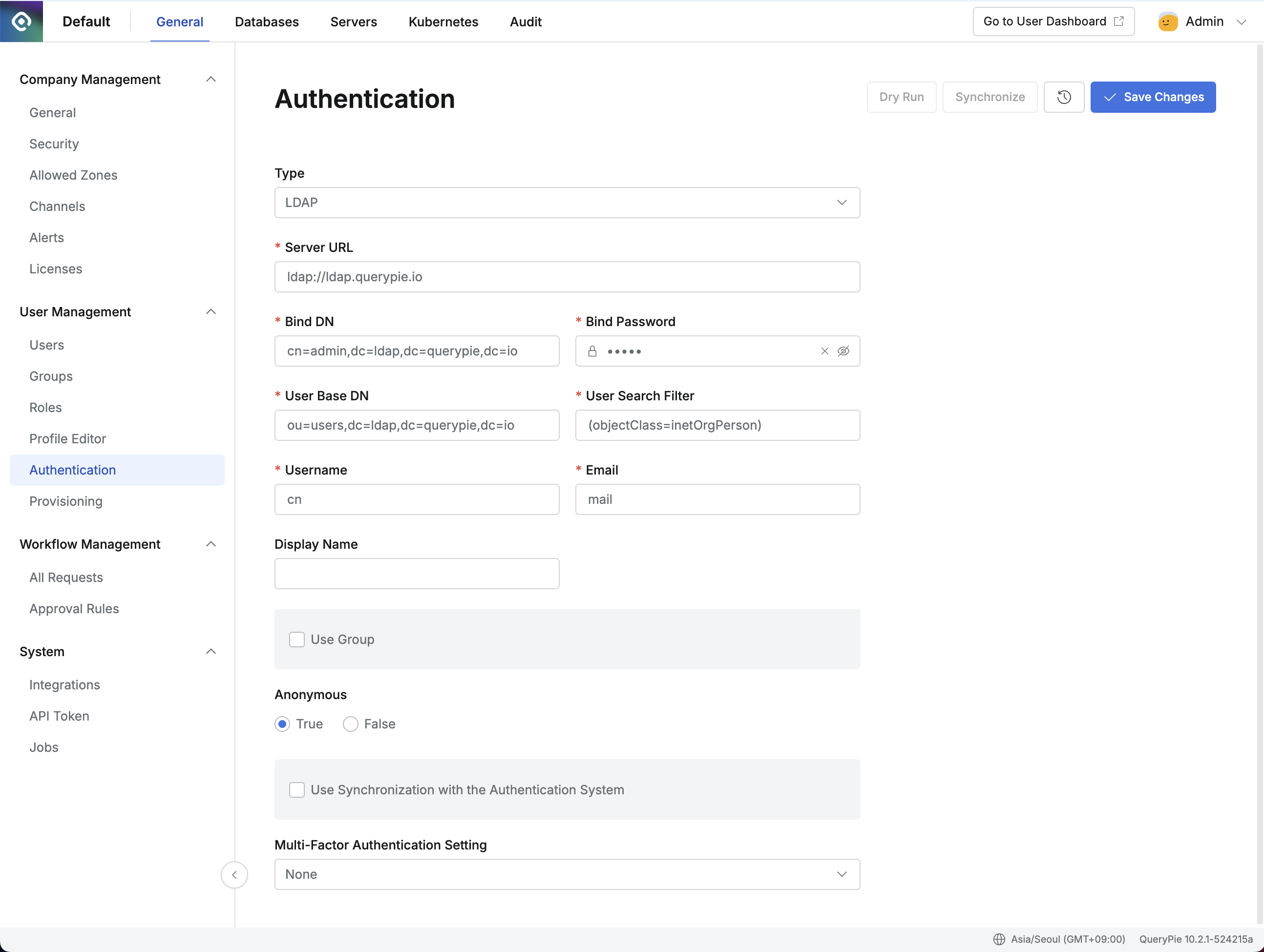This screenshot has width=1264, height=952.
Task: Click the QueryPie logo icon
Action: coord(21,21)
